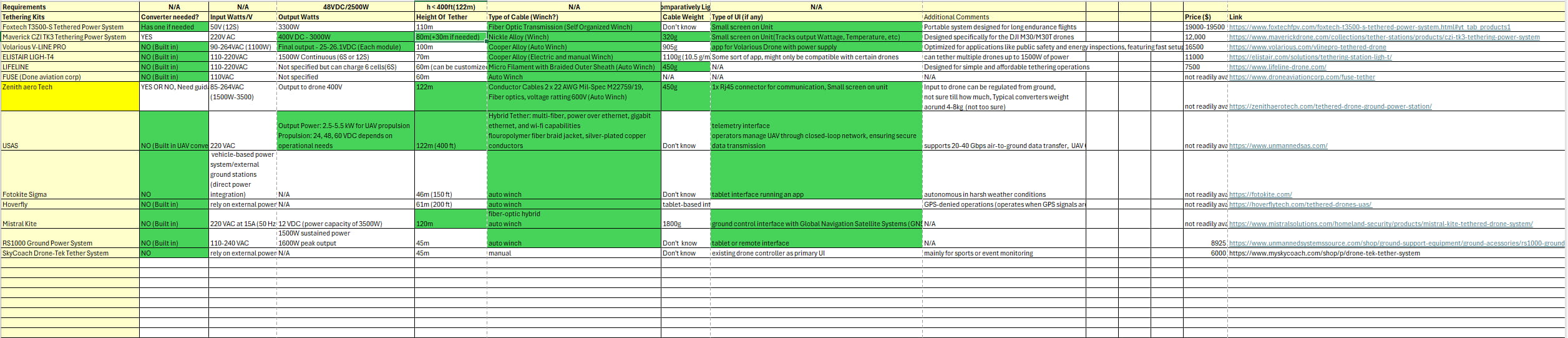Screen dimensions: 1568x338
Task: Select 'Maverick CZI TK3 Tethering Power System' cell
Action: point(70,37)
